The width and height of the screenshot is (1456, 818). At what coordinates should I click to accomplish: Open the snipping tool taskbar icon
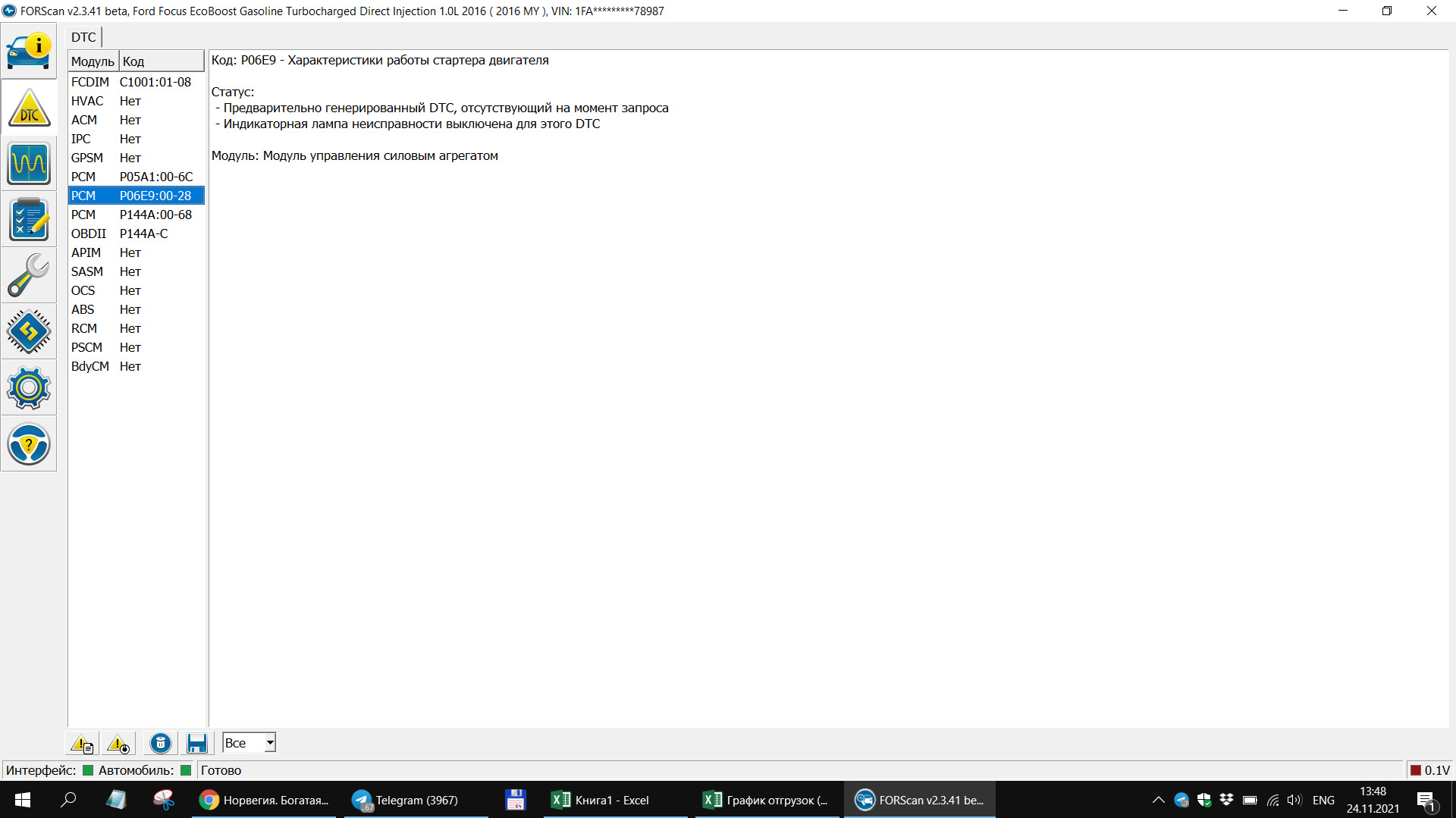click(x=164, y=800)
